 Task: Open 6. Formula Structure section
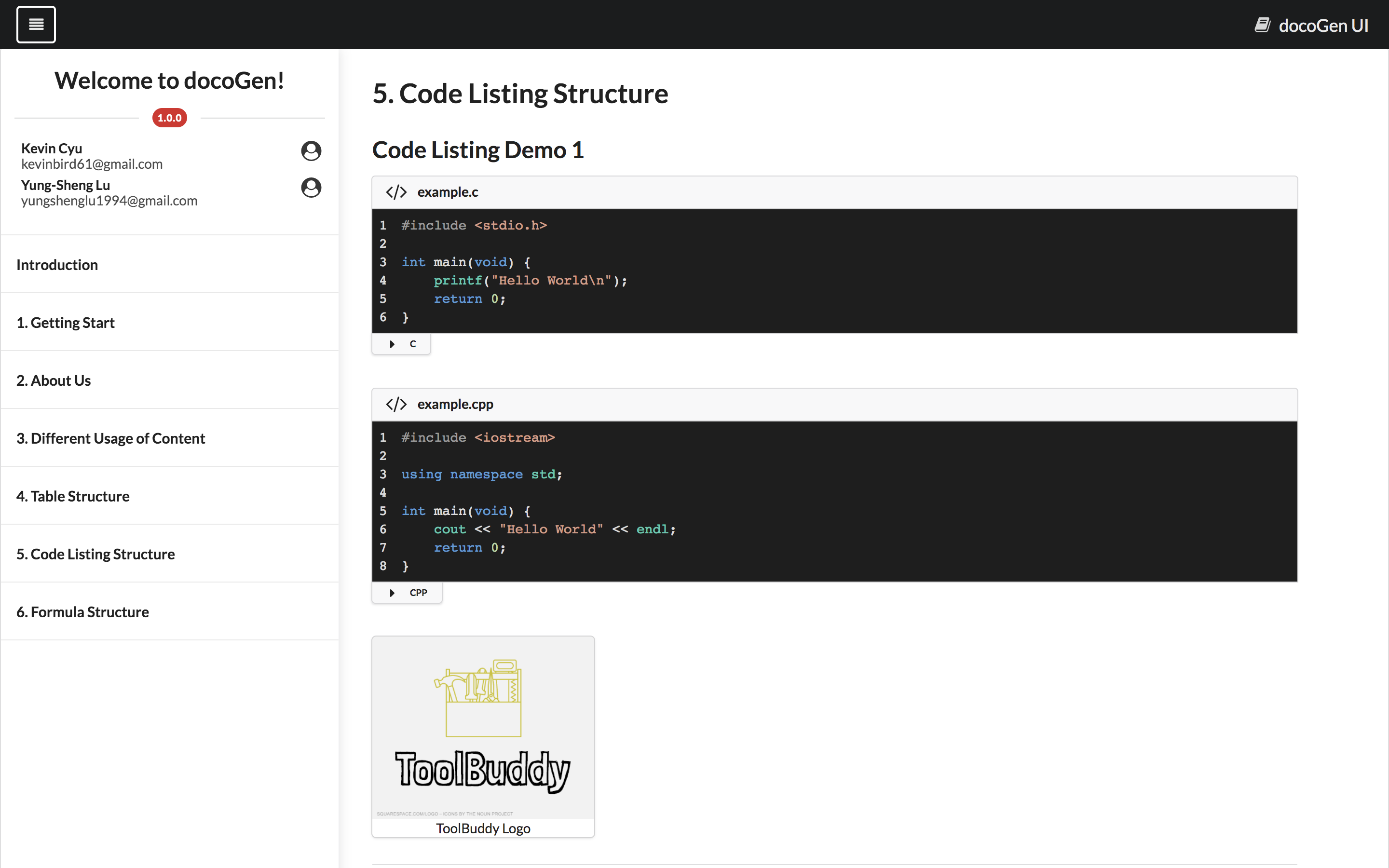click(x=82, y=612)
